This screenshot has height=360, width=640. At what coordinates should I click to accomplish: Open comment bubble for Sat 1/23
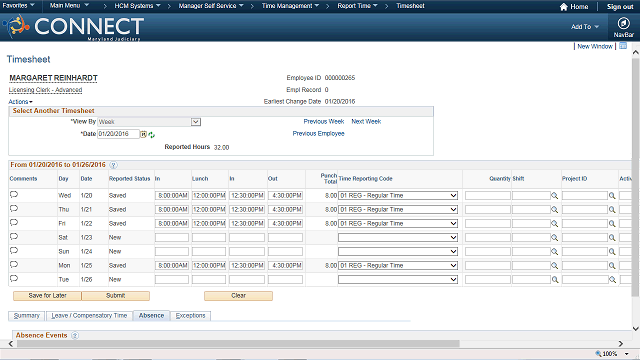pyautogui.click(x=14, y=237)
